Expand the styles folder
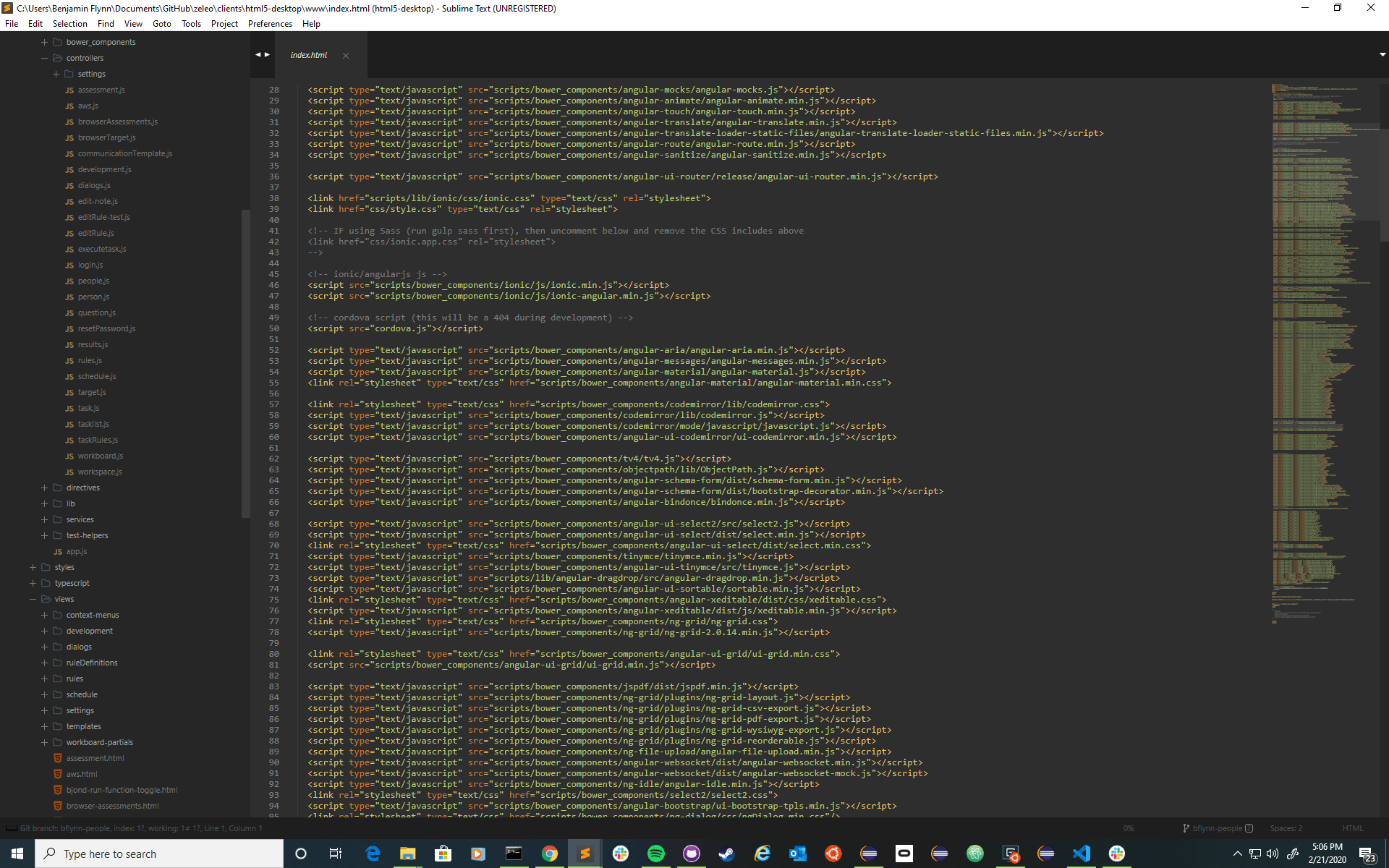1389x868 pixels. pyautogui.click(x=33, y=567)
